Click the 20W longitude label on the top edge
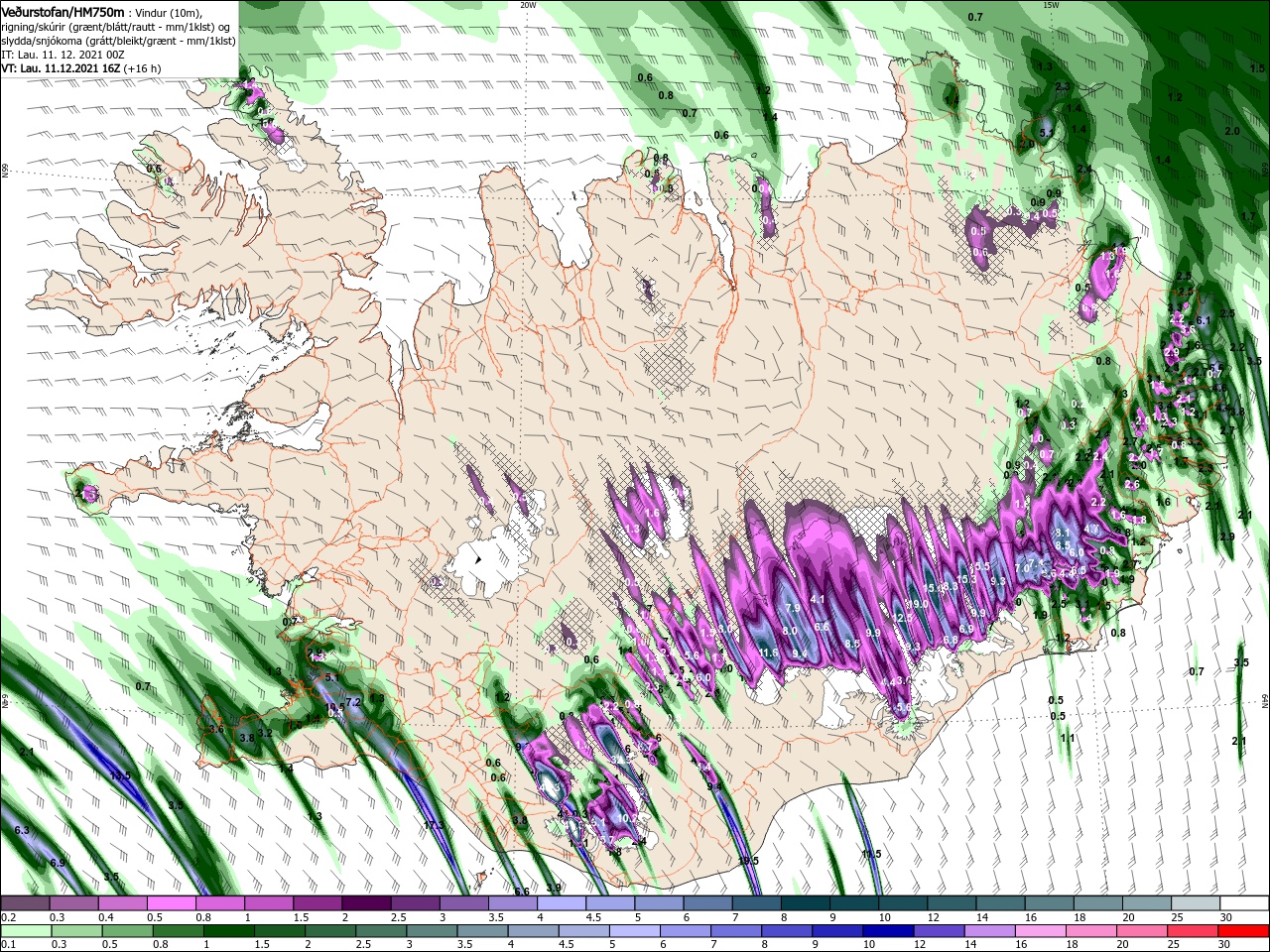1270x952 pixels. [x=528, y=5]
